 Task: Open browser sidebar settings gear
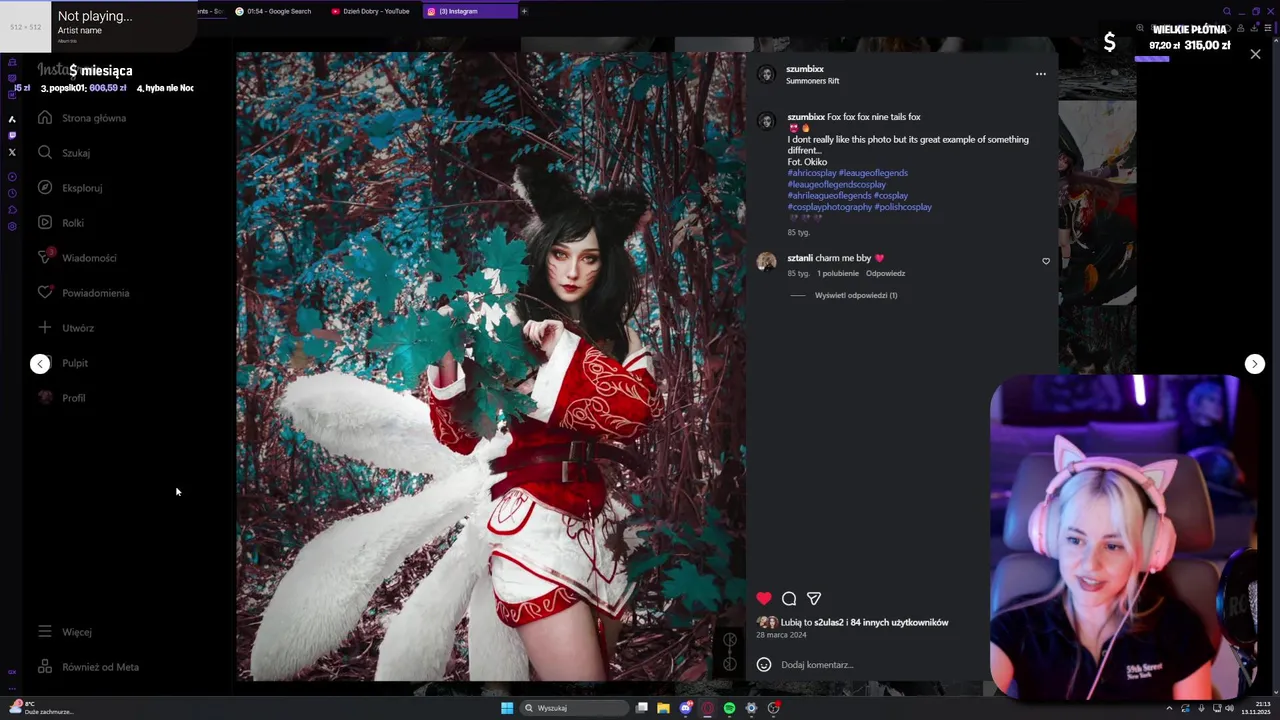12,226
